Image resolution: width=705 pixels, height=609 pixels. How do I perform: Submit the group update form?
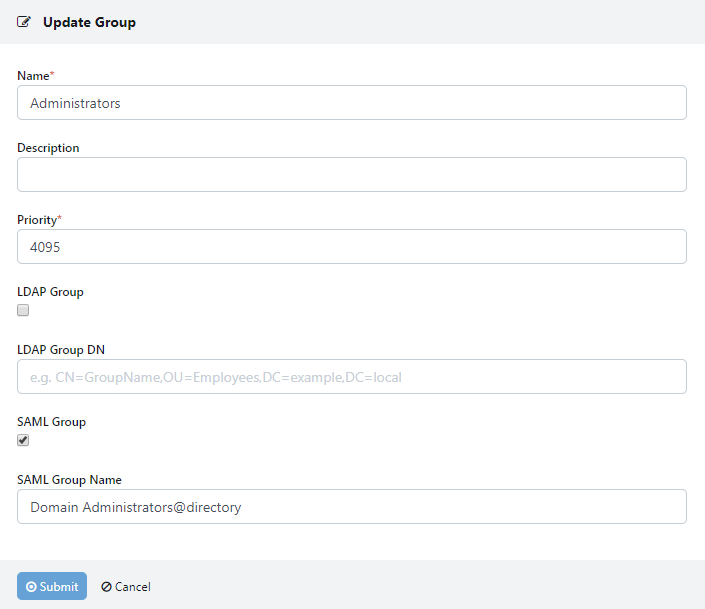[52, 586]
